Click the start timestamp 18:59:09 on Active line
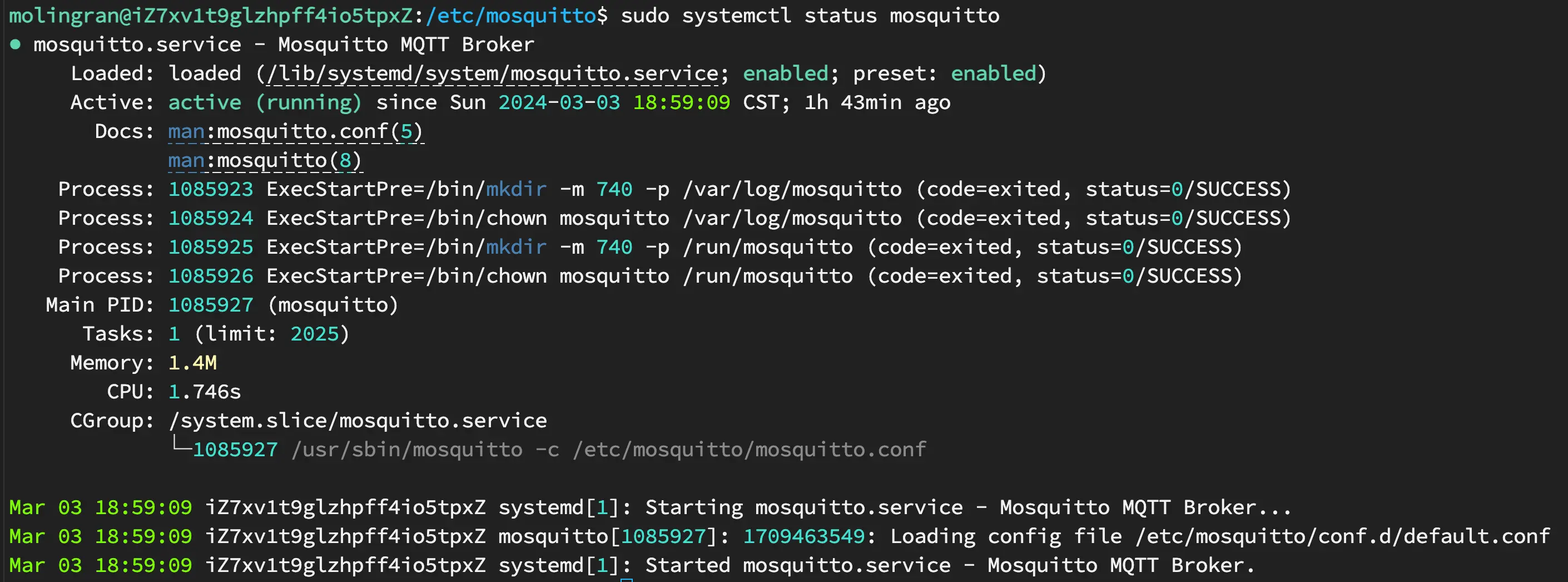 click(x=681, y=102)
